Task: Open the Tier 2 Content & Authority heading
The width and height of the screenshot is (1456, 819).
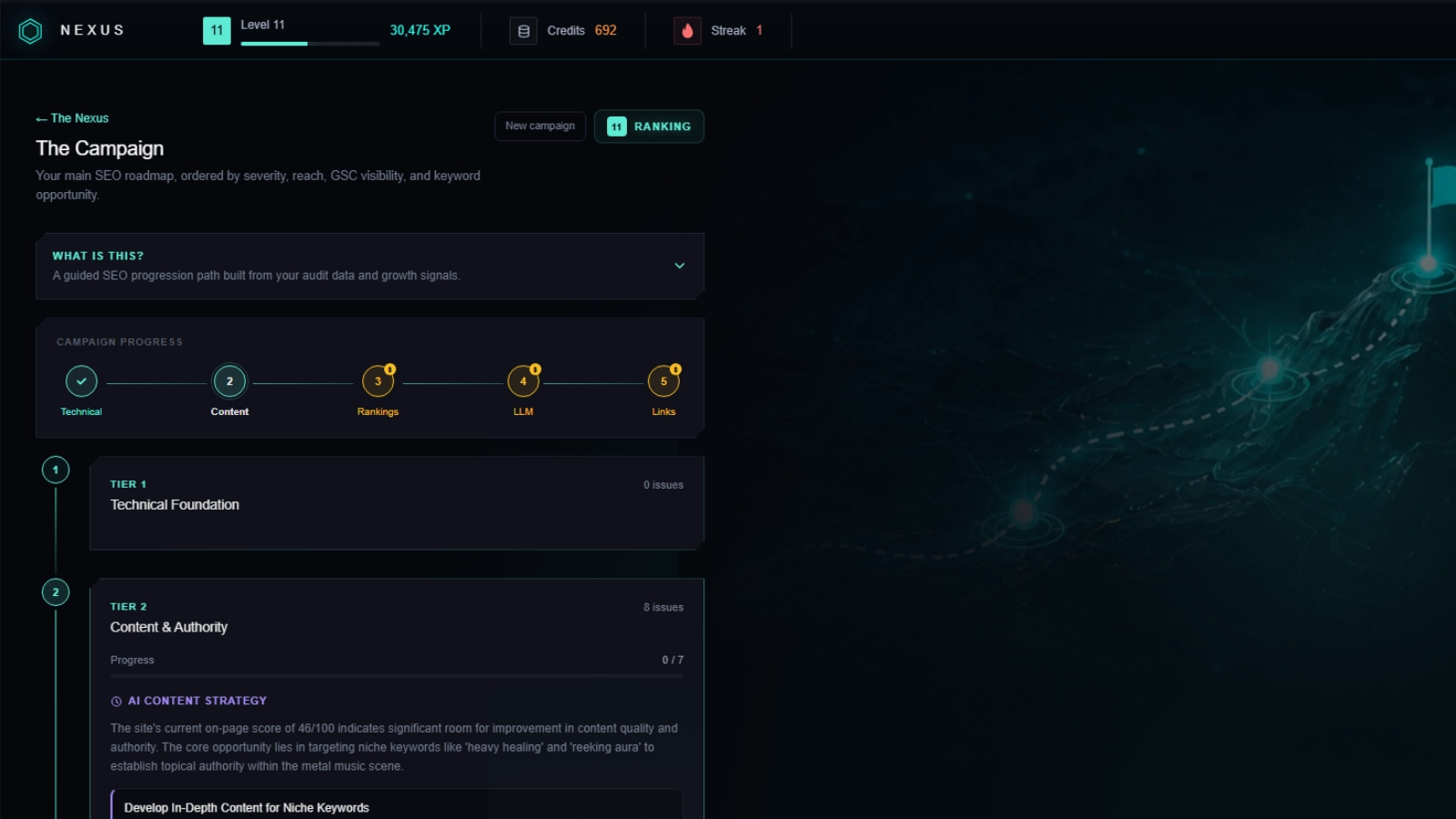Action: 169,627
